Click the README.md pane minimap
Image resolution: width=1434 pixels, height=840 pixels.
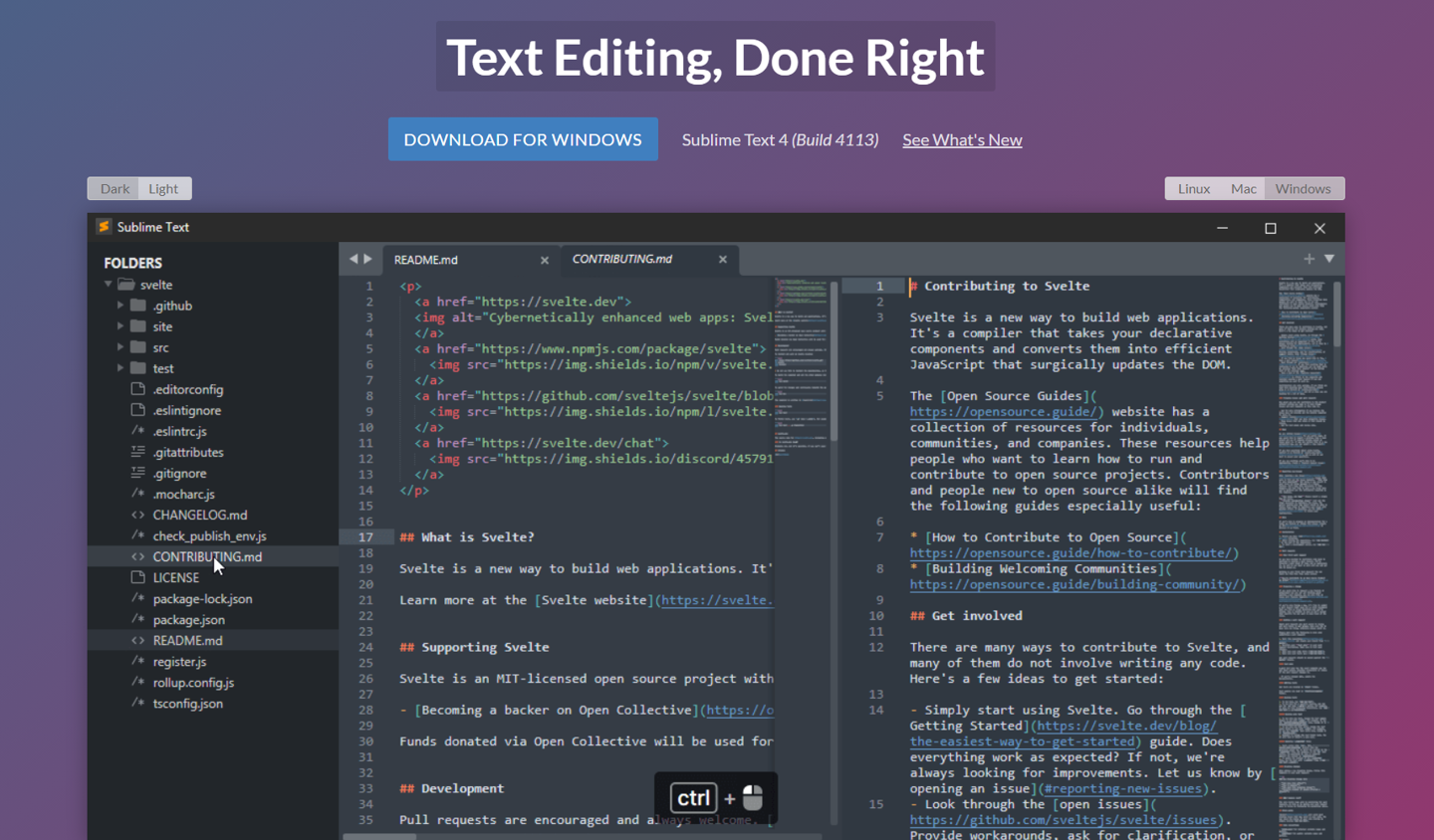tap(802, 368)
